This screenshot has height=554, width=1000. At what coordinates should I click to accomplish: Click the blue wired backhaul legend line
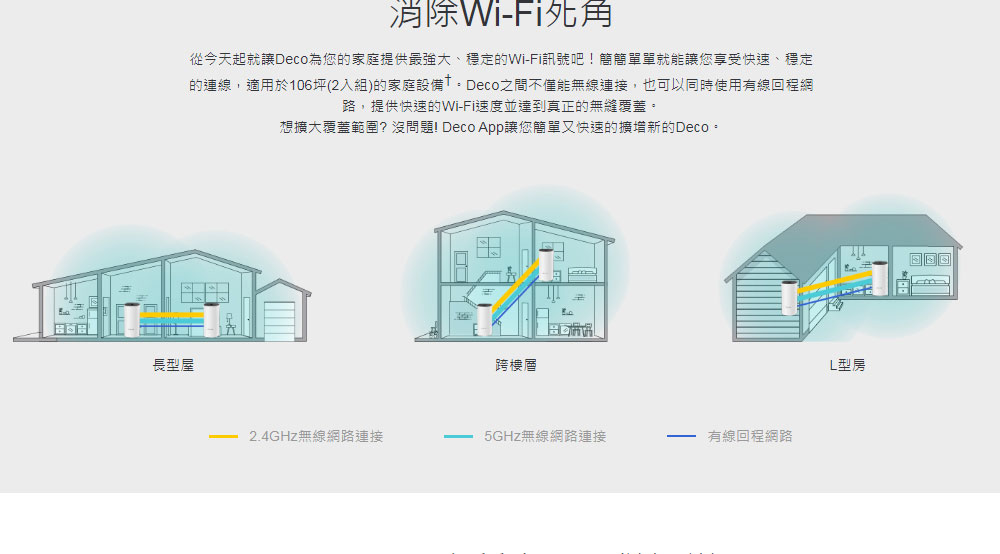point(681,436)
